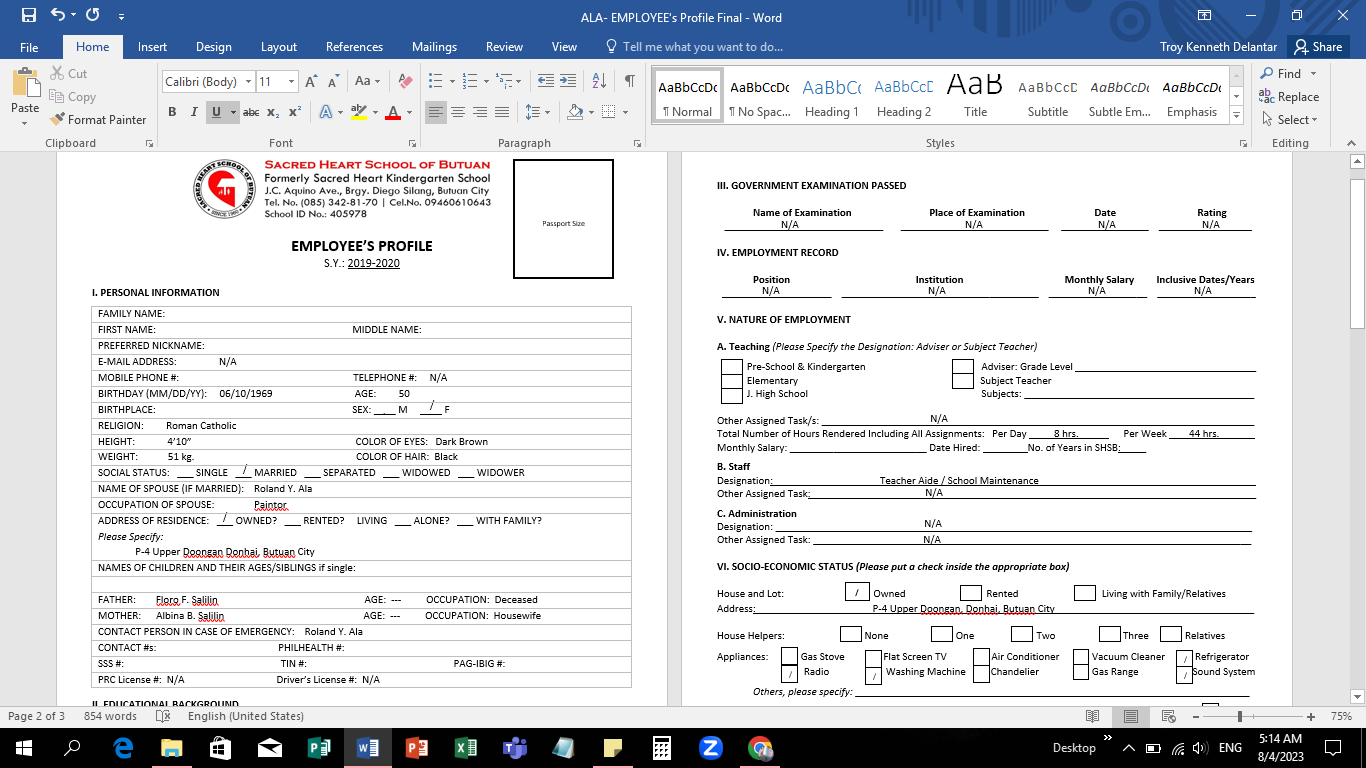Viewport: 1366px width, 768px height.
Task: Switch to Web Layout view in status bar
Action: pyautogui.click(x=1167, y=717)
